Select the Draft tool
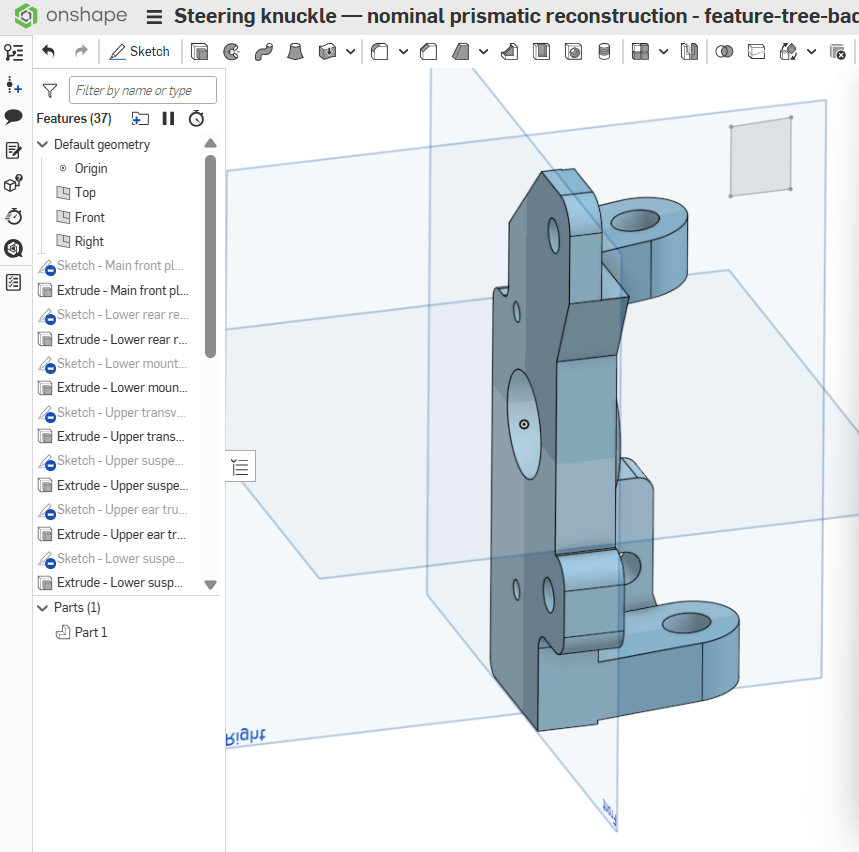The width and height of the screenshot is (859, 852). click(461, 52)
